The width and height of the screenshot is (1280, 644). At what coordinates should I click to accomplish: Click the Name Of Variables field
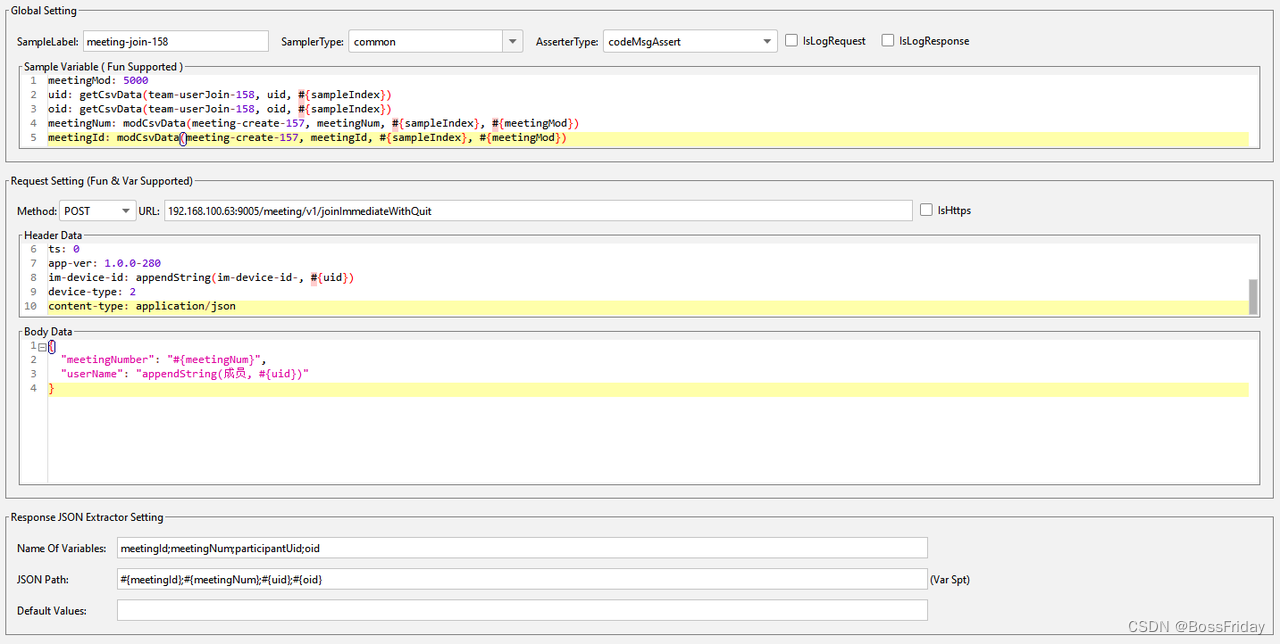click(522, 548)
